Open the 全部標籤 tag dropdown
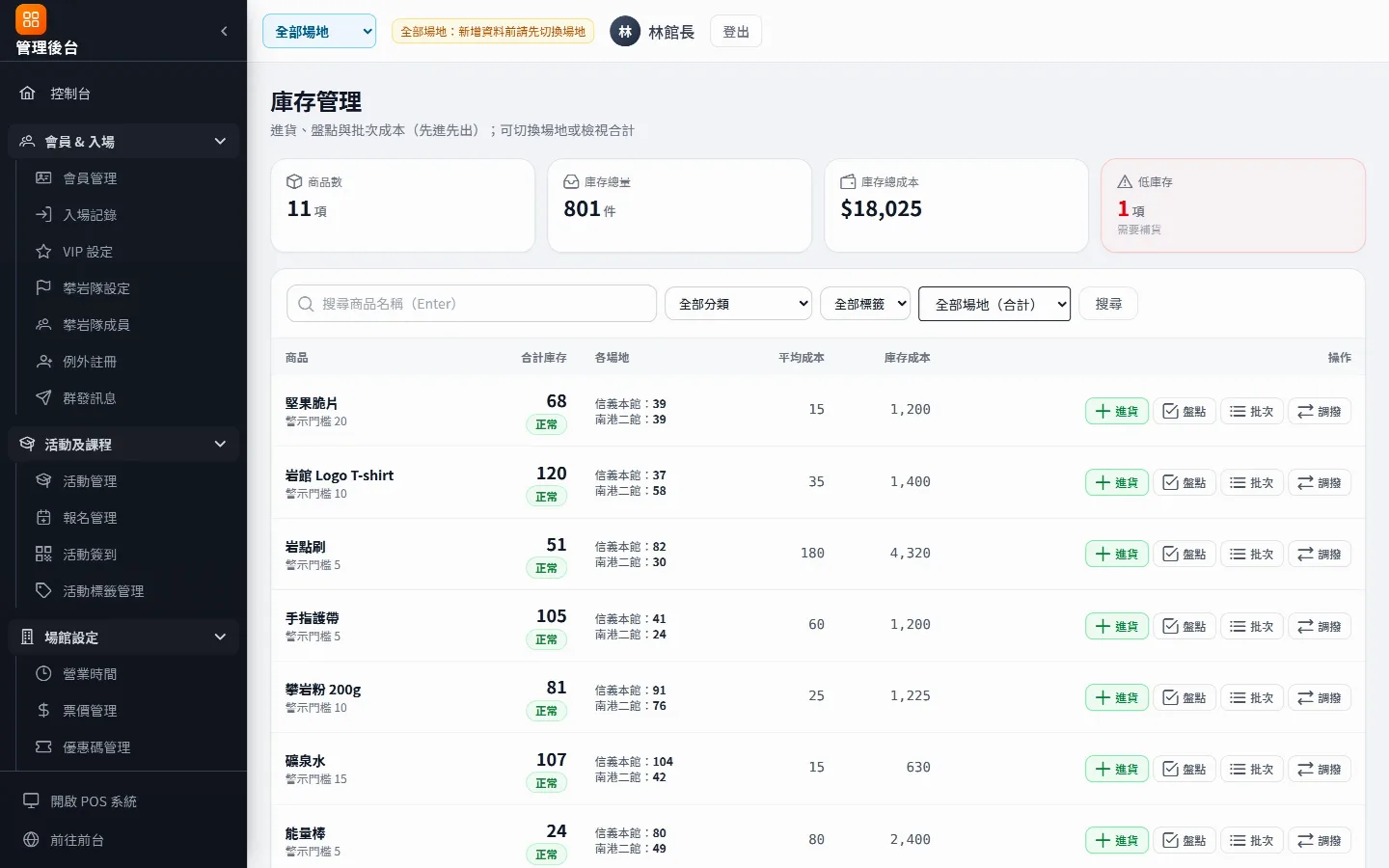1389x868 pixels. [865, 304]
